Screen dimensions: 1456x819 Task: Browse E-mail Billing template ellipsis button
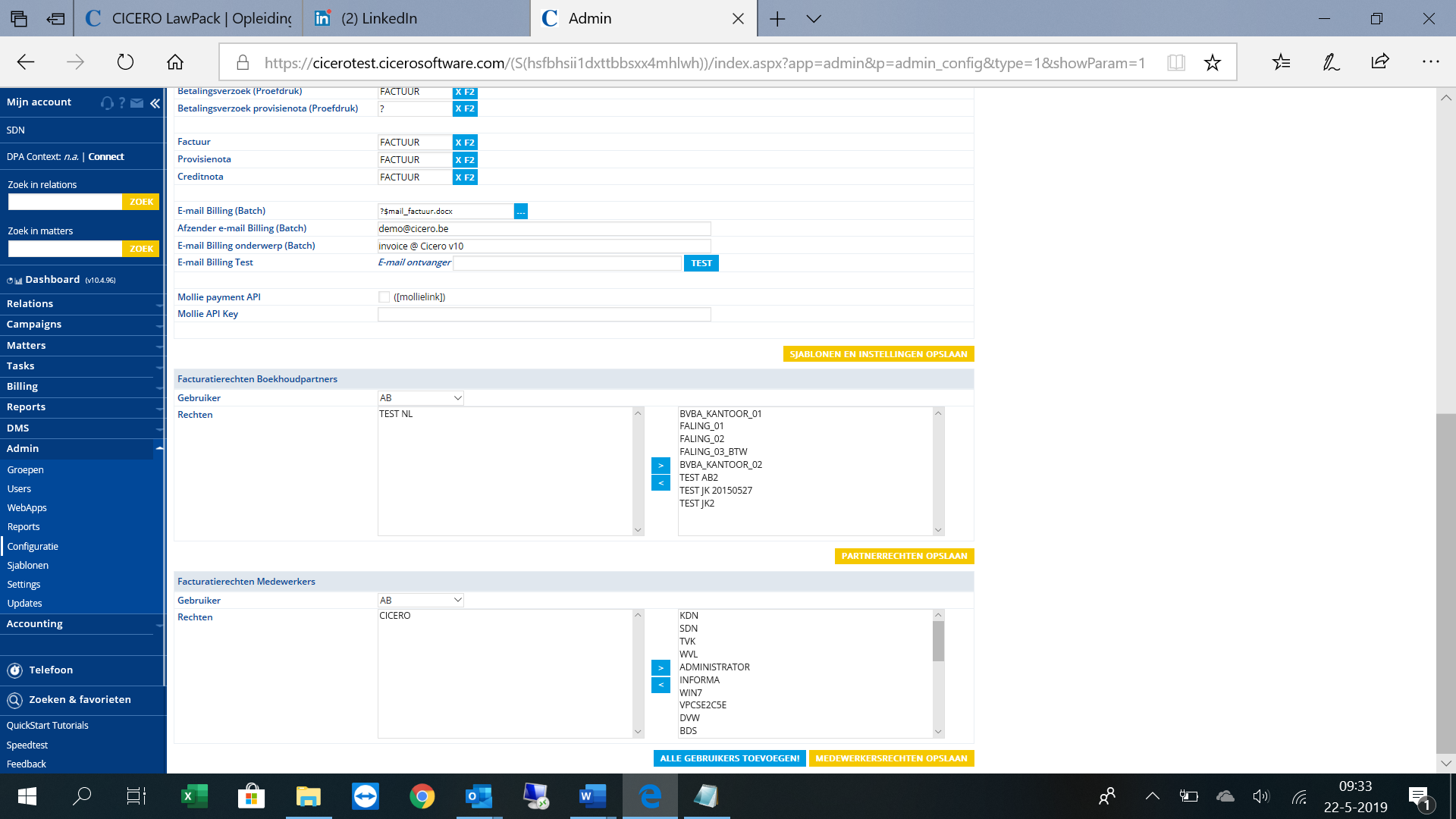click(x=521, y=212)
